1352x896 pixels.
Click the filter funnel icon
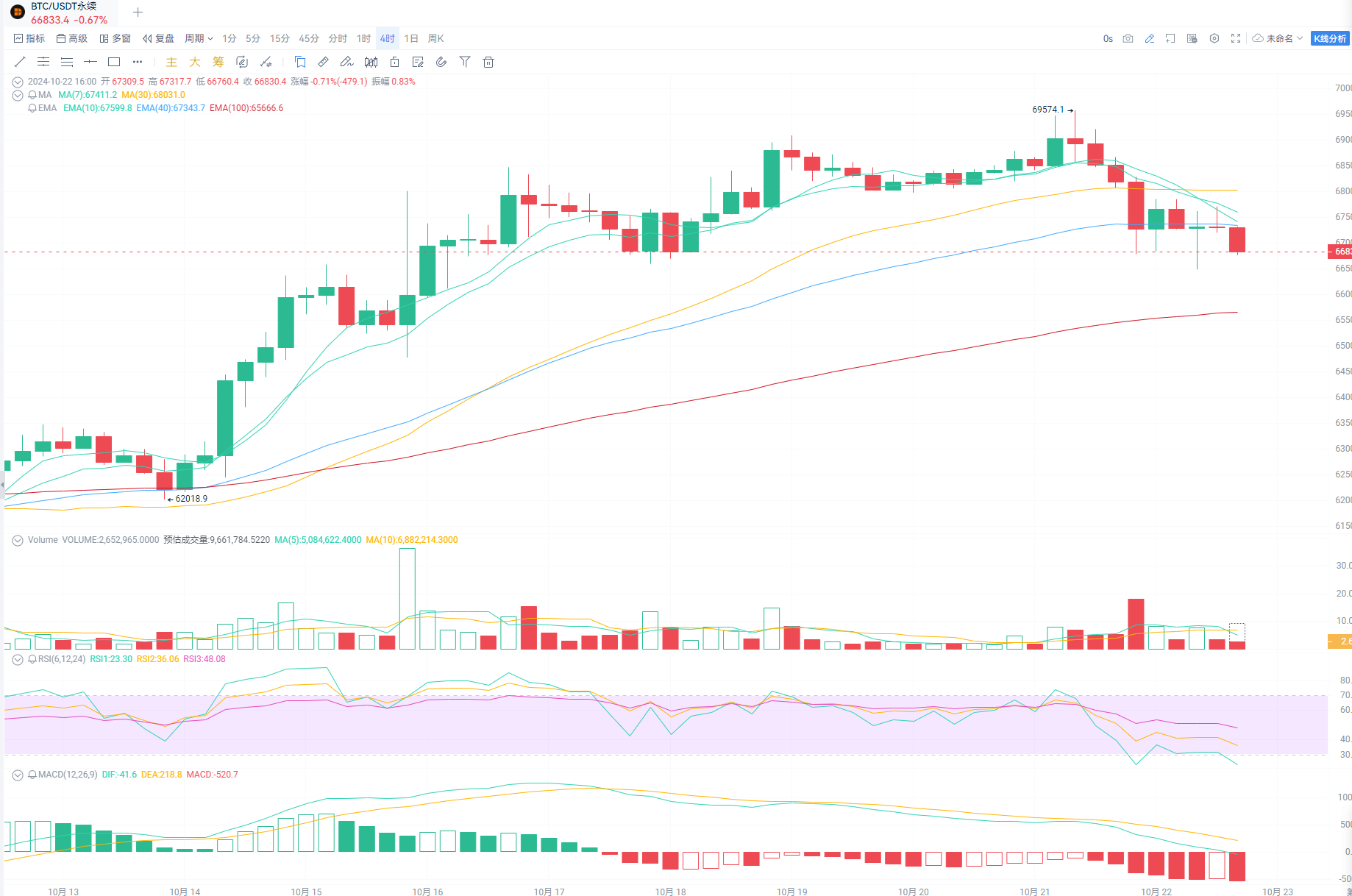click(x=465, y=62)
